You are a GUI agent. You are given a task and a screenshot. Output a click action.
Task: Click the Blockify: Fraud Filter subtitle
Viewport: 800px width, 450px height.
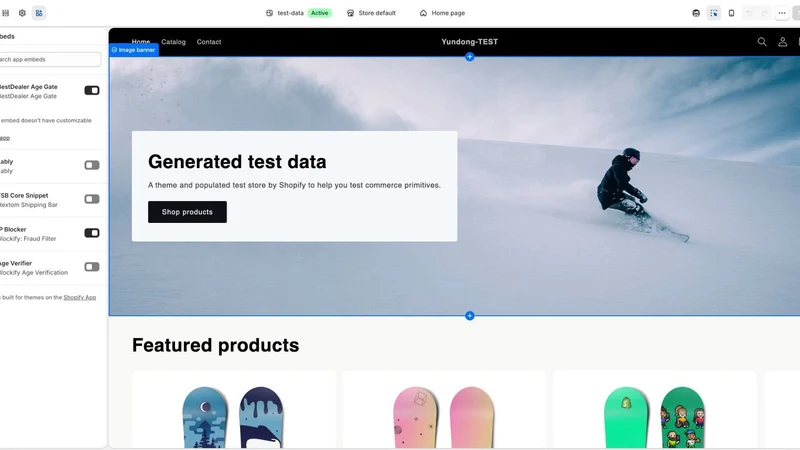coord(28,239)
